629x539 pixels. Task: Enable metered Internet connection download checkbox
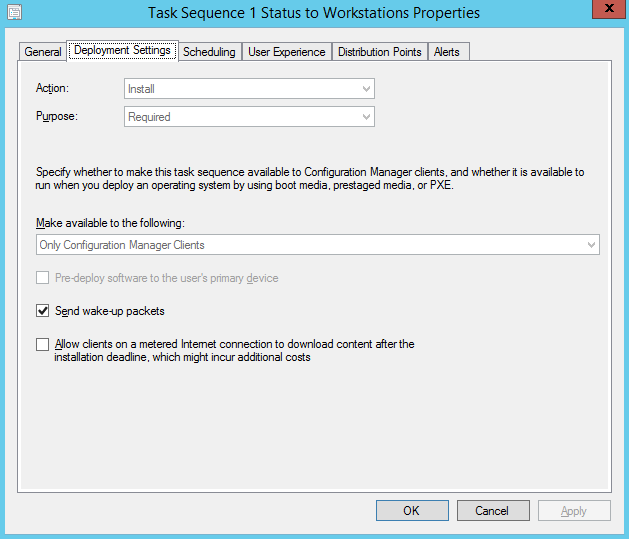click(x=42, y=345)
